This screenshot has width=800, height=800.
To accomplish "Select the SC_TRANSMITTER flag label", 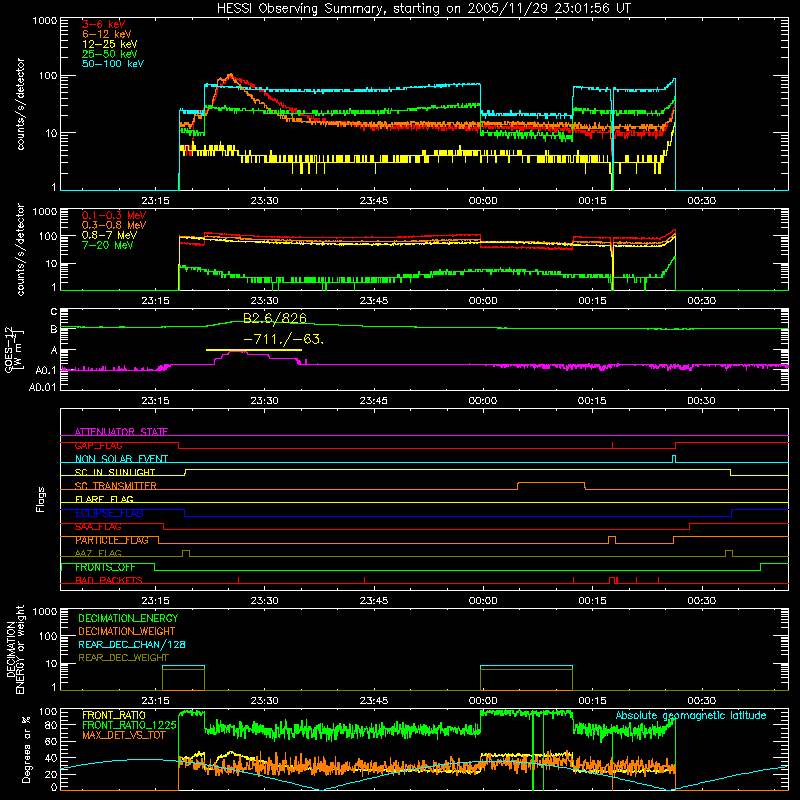I will [x=115, y=486].
